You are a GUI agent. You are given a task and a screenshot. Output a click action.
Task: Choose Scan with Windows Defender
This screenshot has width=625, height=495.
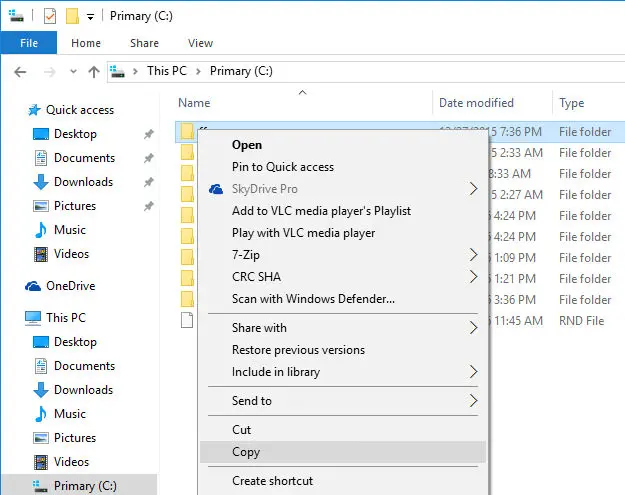click(342, 299)
